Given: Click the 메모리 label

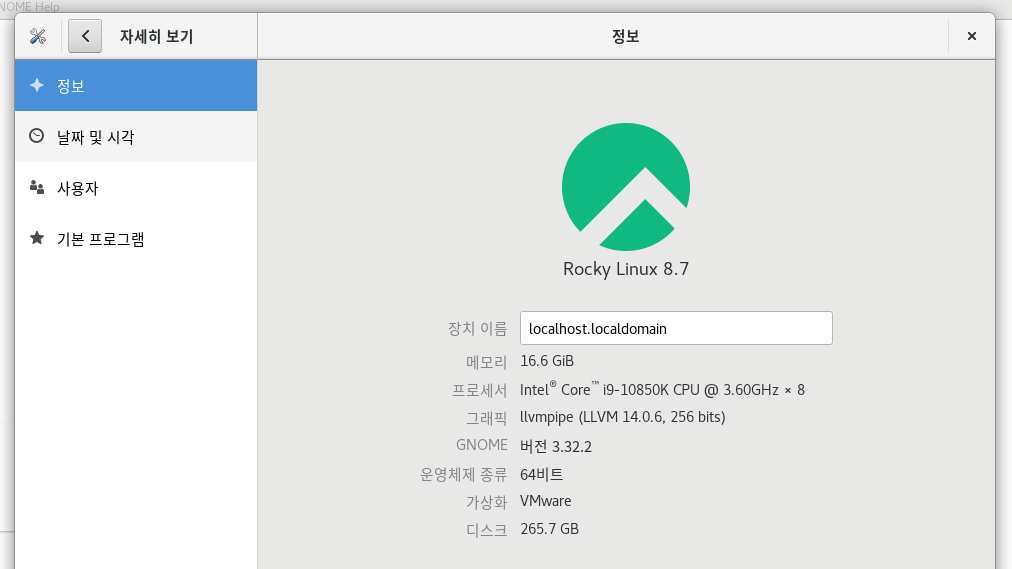Looking at the screenshot, I should click(x=487, y=362).
